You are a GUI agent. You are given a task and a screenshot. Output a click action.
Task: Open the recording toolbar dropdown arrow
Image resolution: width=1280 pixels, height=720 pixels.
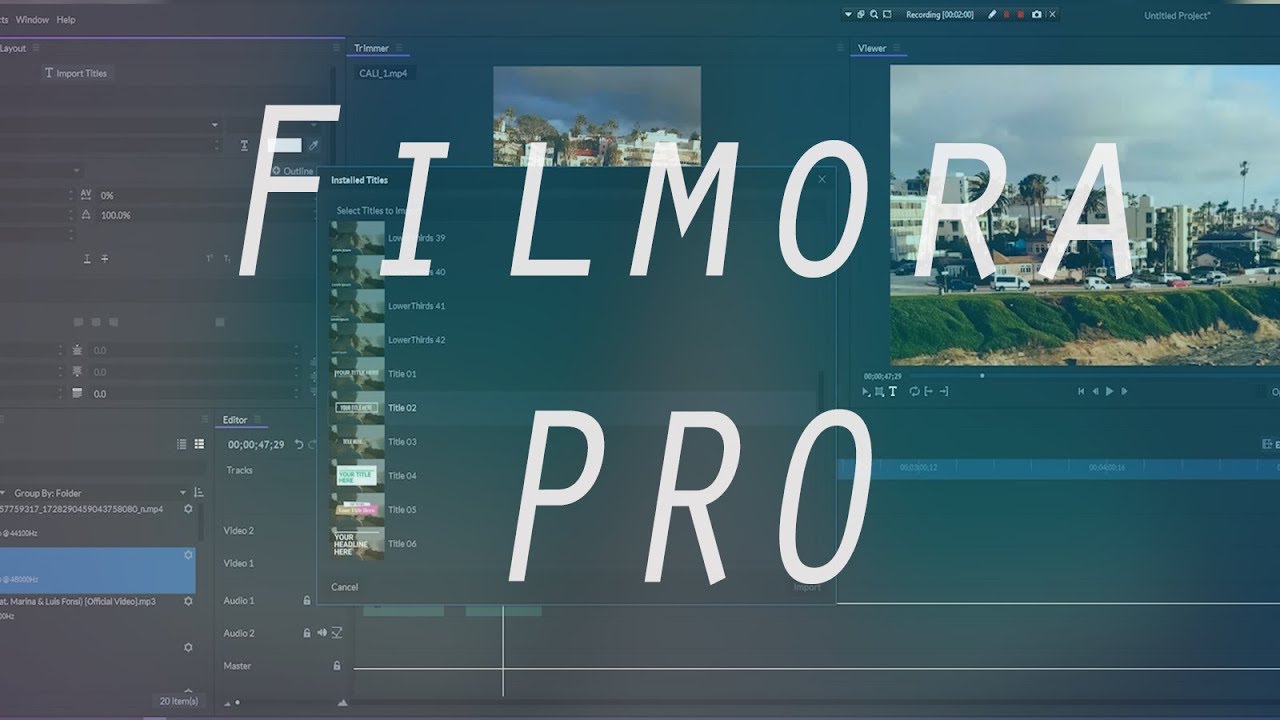(x=849, y=15)
